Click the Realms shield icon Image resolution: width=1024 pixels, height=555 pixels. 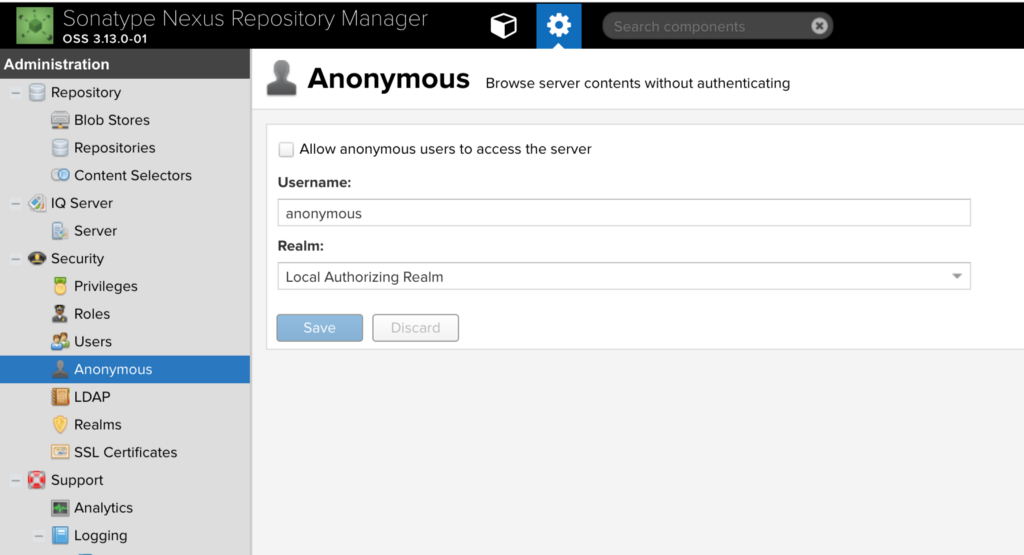[x=60, y=424]
